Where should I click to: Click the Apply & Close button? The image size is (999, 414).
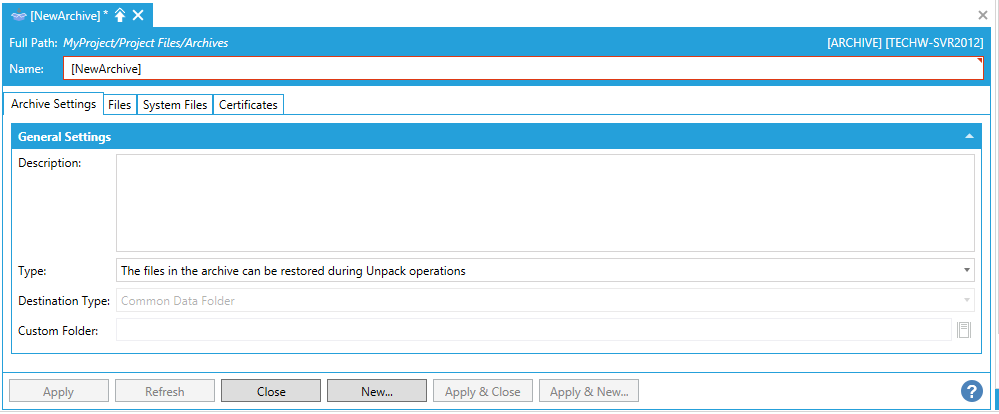point(483,391)
